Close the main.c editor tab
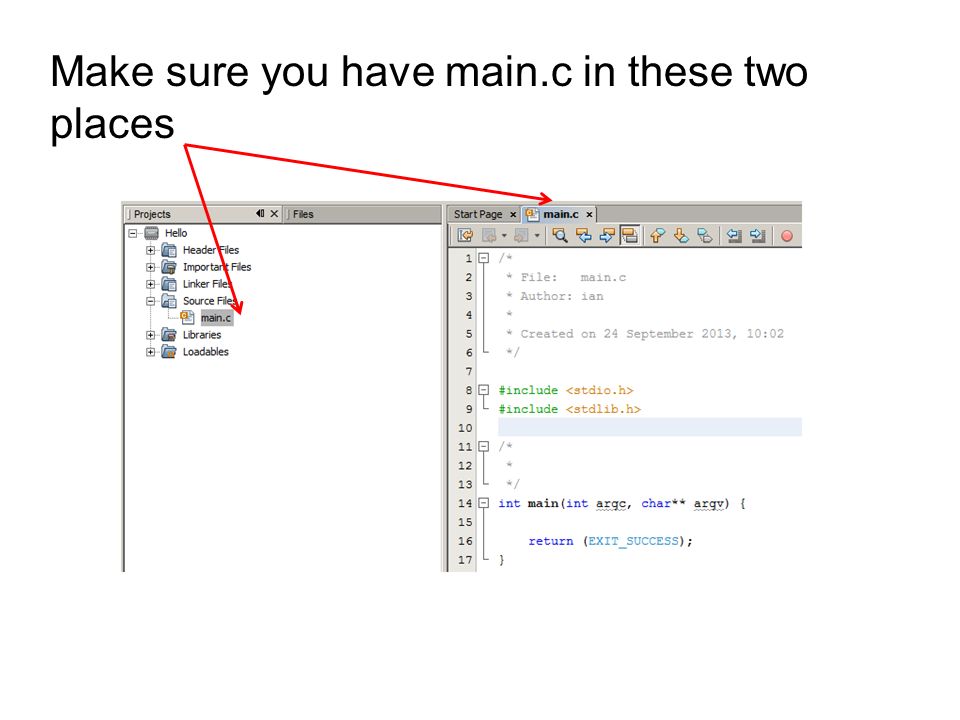Image resolution: width=960 pixels, height=720 pixels. click(589, 214)
